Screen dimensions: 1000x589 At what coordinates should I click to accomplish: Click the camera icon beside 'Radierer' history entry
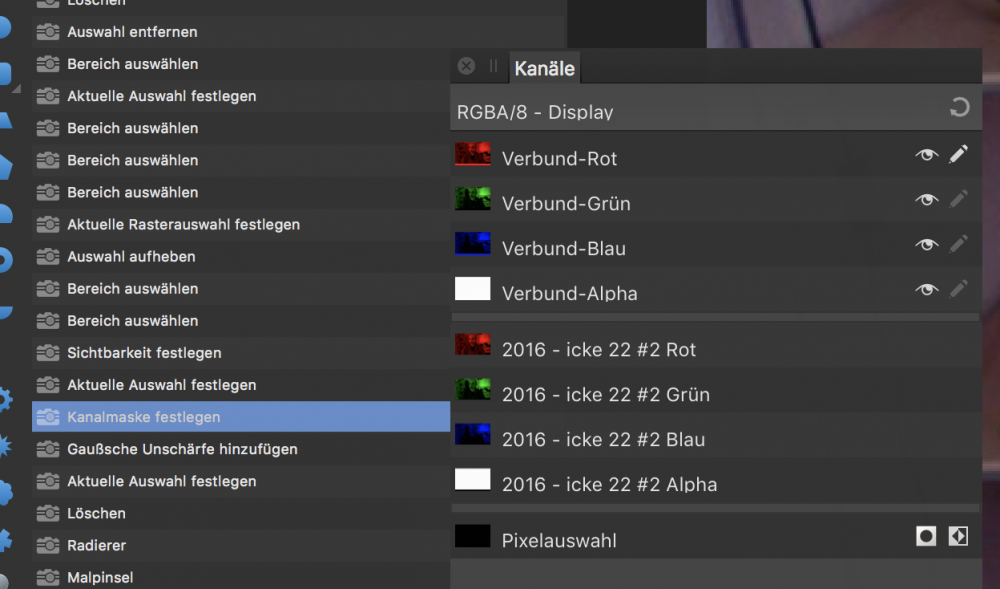click(x=50, y=545)
